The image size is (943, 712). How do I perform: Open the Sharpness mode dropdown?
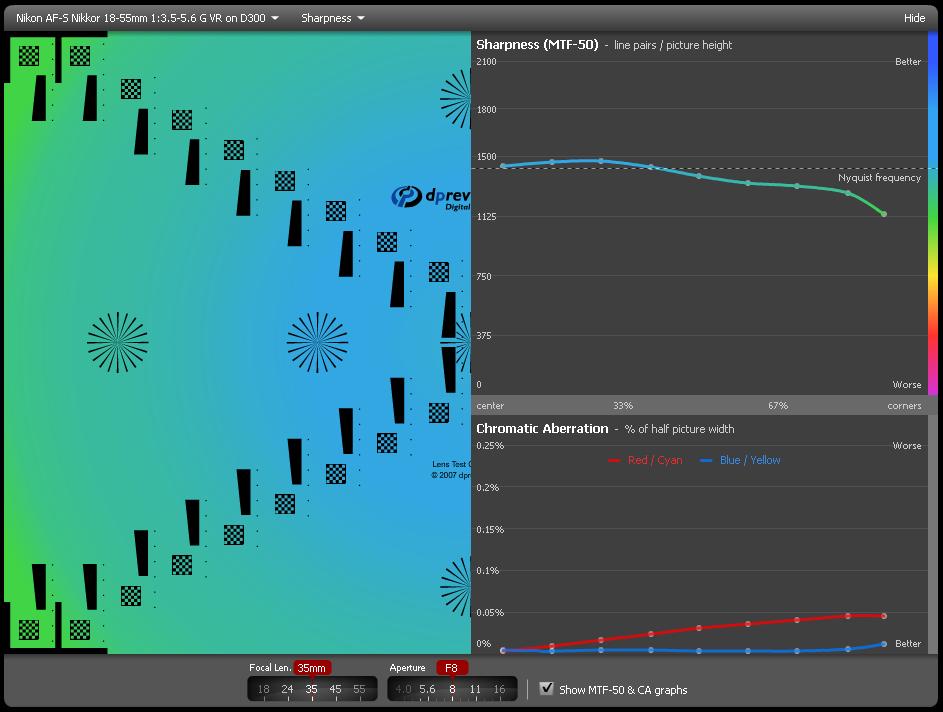click(333, 18)
